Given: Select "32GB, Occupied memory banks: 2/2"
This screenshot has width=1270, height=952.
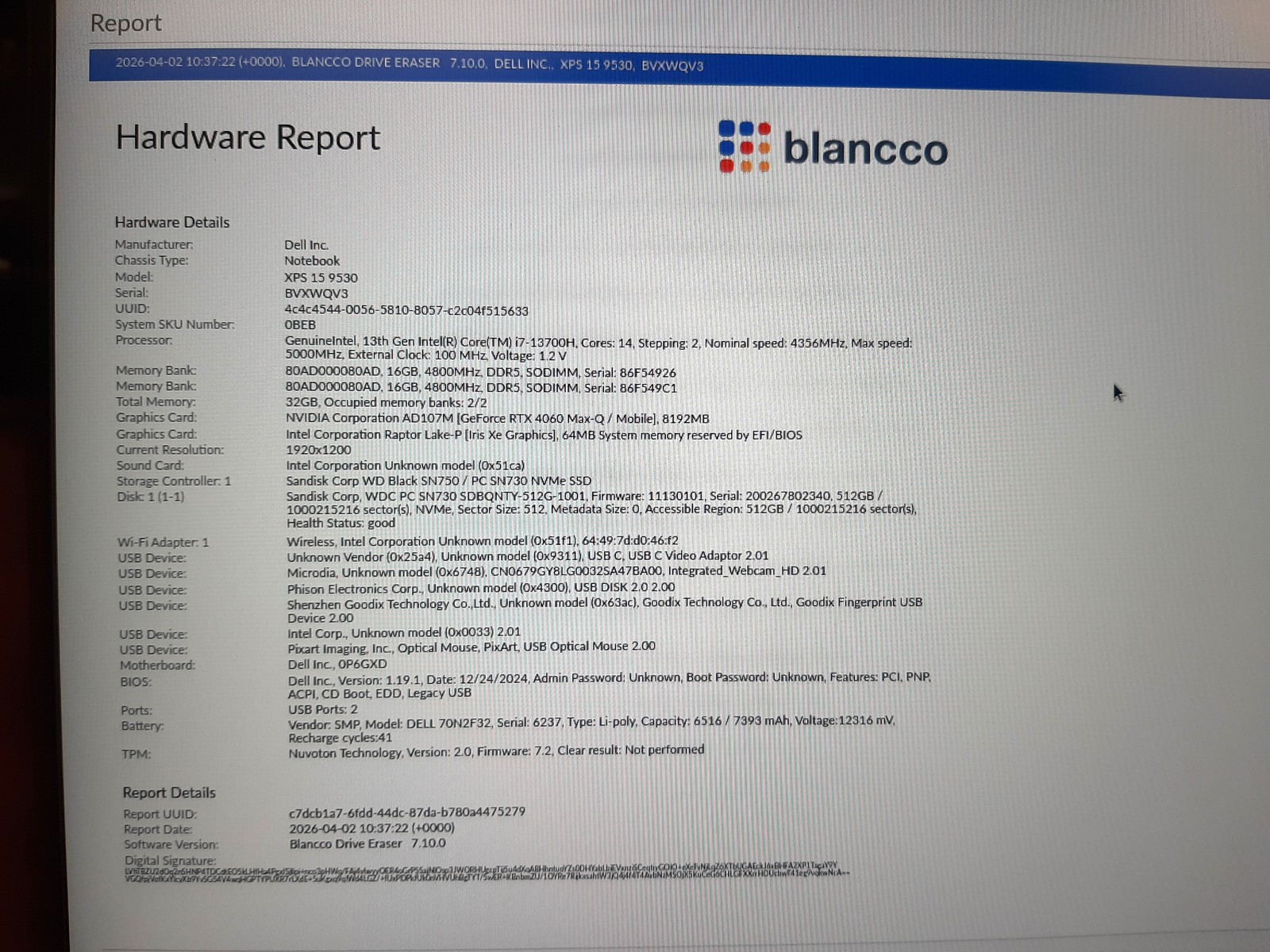Looking at the screenshot, I should click(387, 402).
